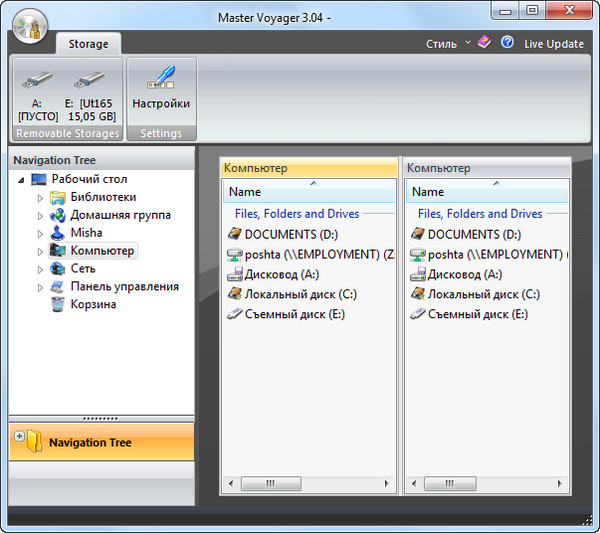Image resolution: width=600 pixels, height=533 pixels.
Task: Expand the Библиотеки tree node
Action: click(41, 198)
